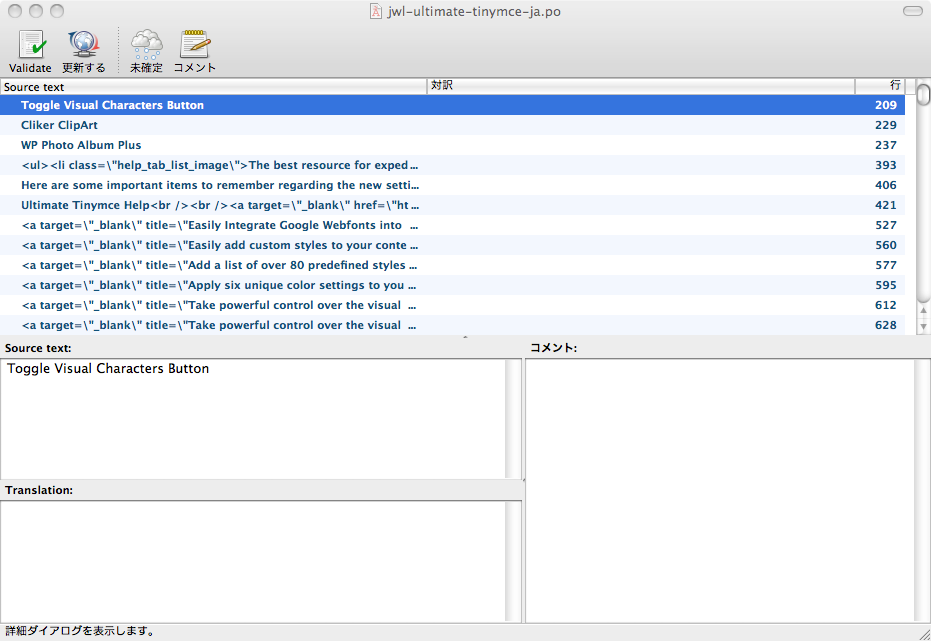The image size is (931, 641).
Task: Select the Google Webfonts entry at line 527
Action: tap(220, 225)
